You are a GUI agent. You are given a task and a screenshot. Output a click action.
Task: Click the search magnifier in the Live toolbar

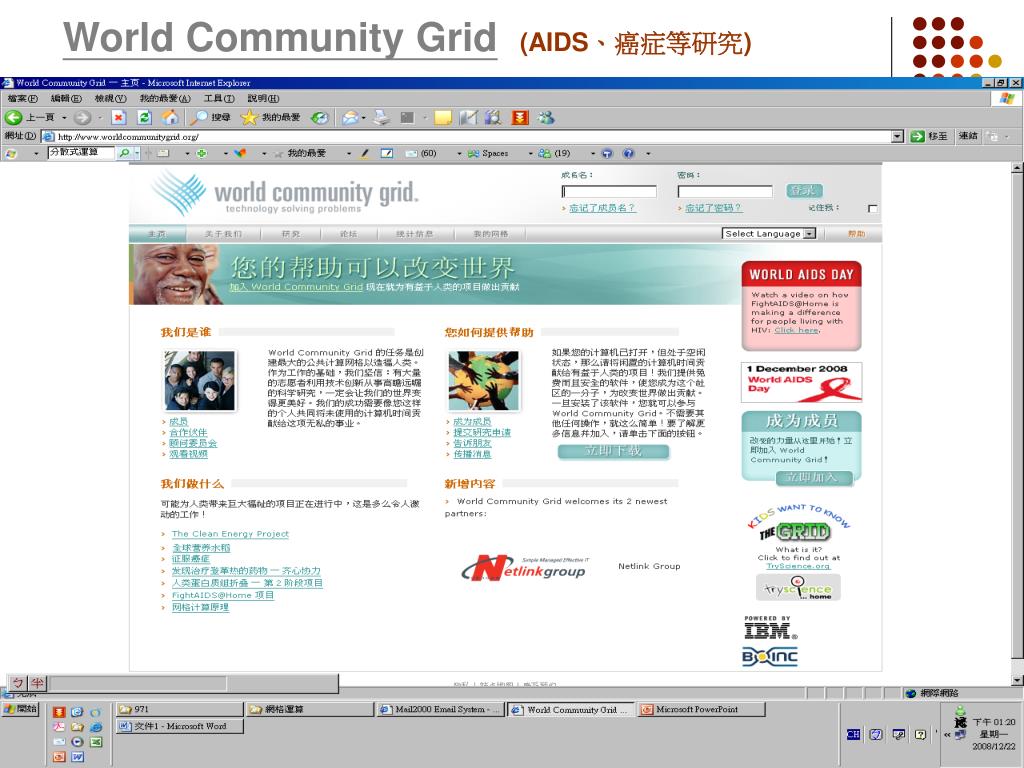tap(124, 153)
